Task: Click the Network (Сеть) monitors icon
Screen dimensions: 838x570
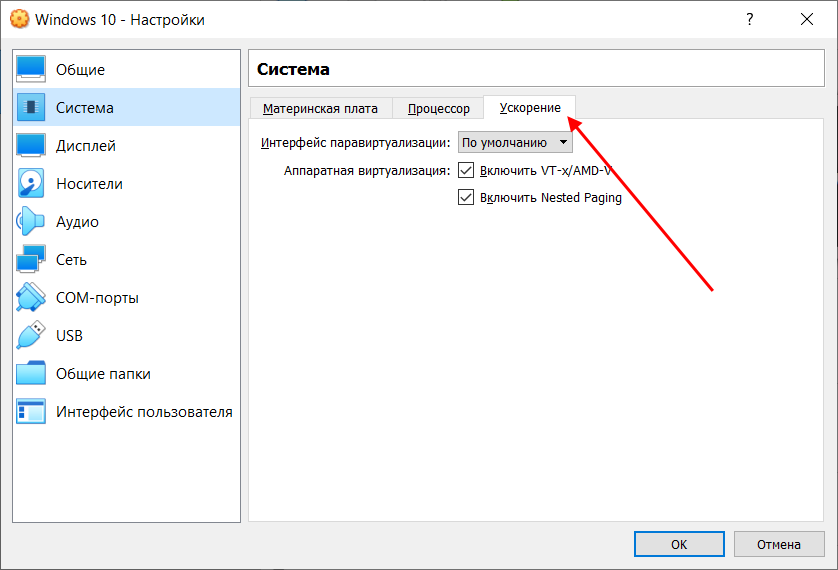Action: (x=31, y=260)
